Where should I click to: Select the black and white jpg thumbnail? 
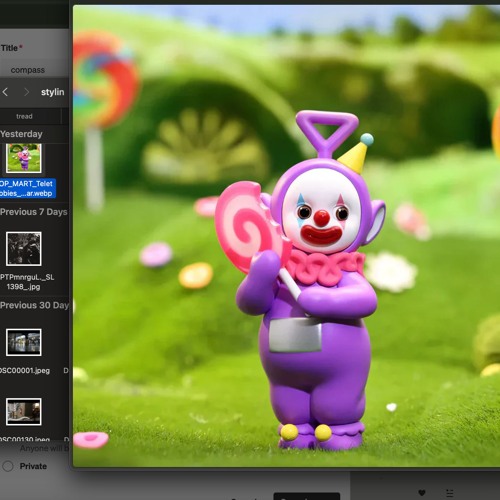[x=24, y=249]
